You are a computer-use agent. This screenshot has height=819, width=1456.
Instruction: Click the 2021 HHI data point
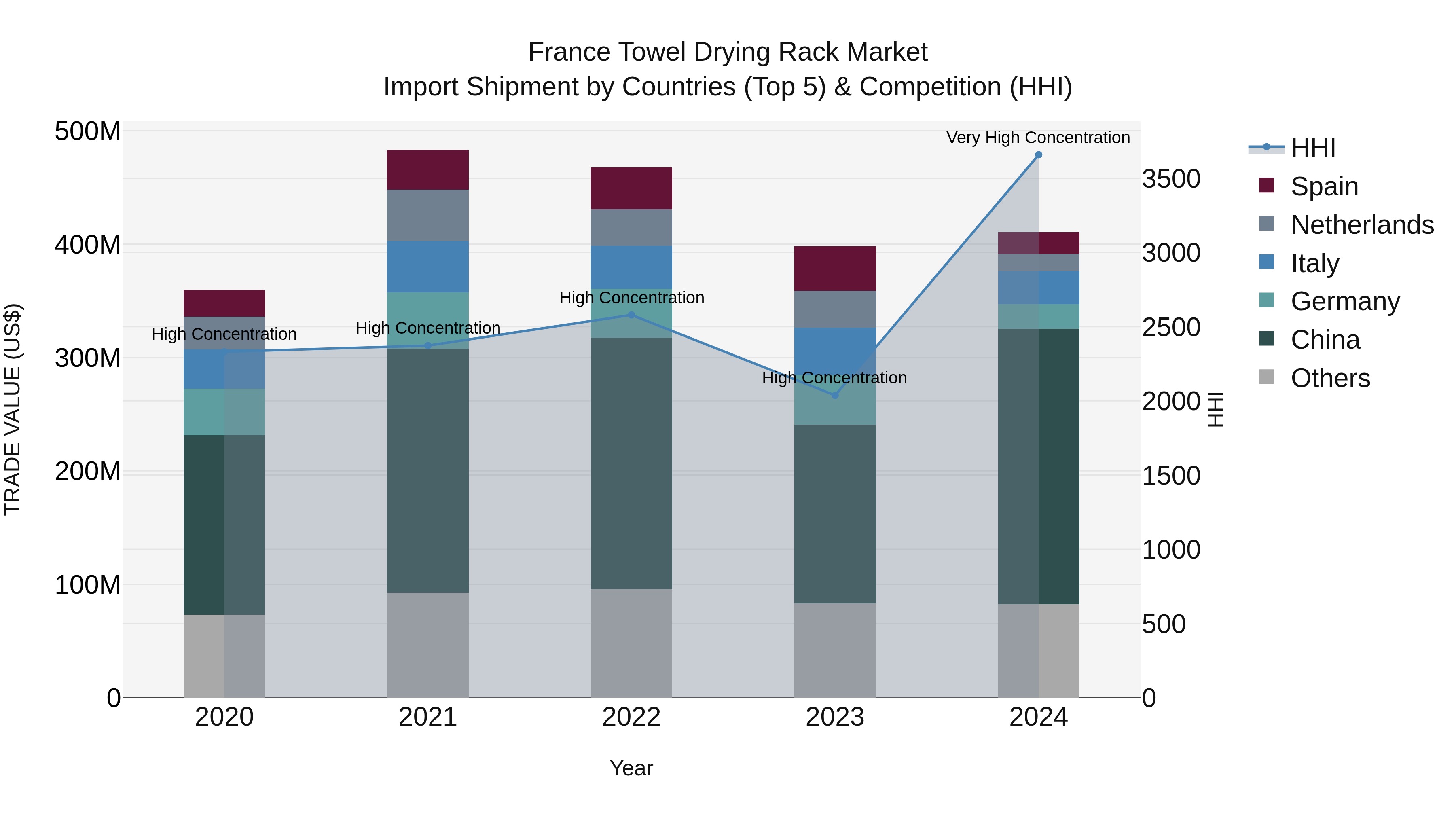(x=428, y=346)
